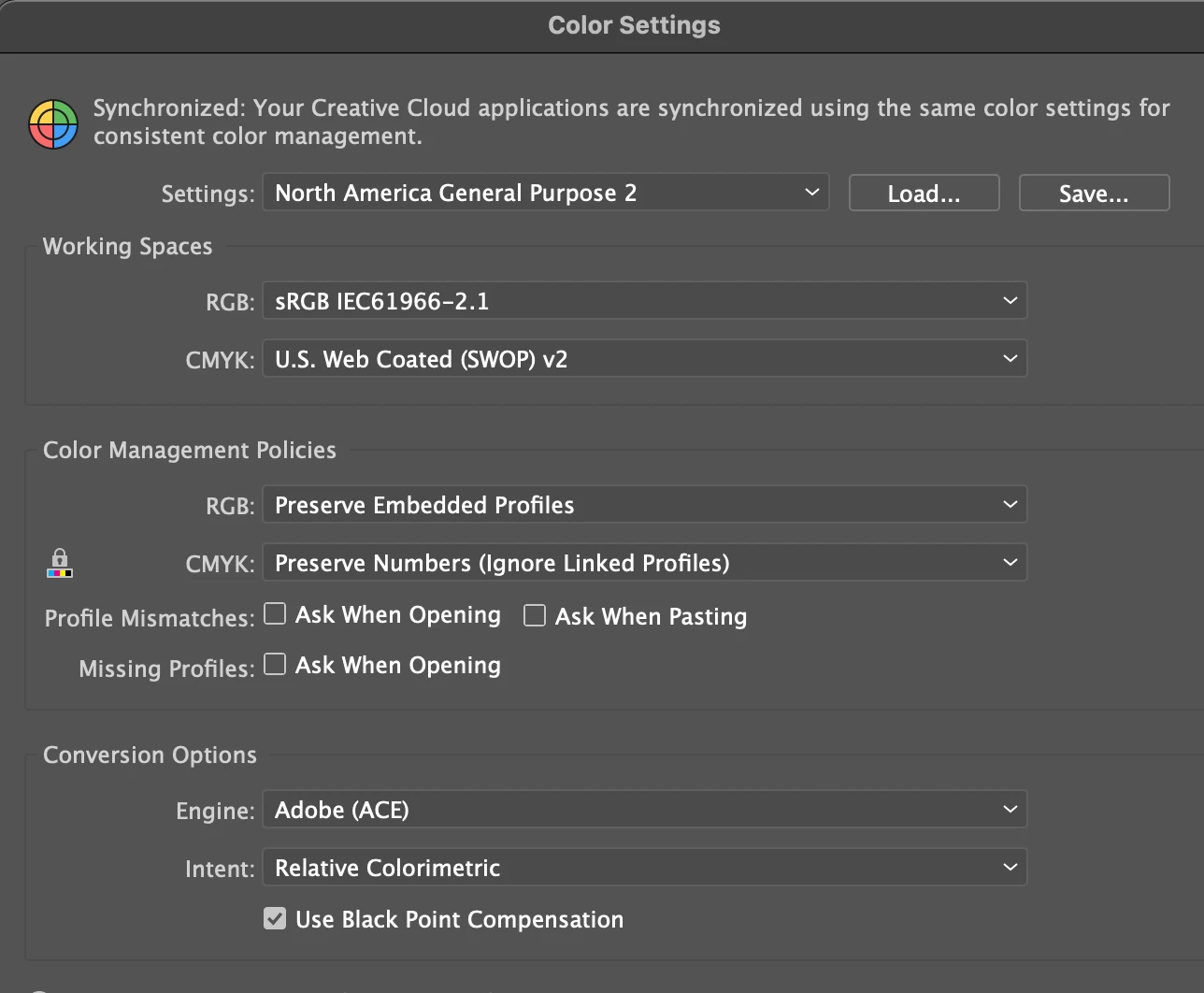Open the RGB policy Preserve Embedded Profiles dropdown
The image size is (1204, 993).
click(645, 505)
